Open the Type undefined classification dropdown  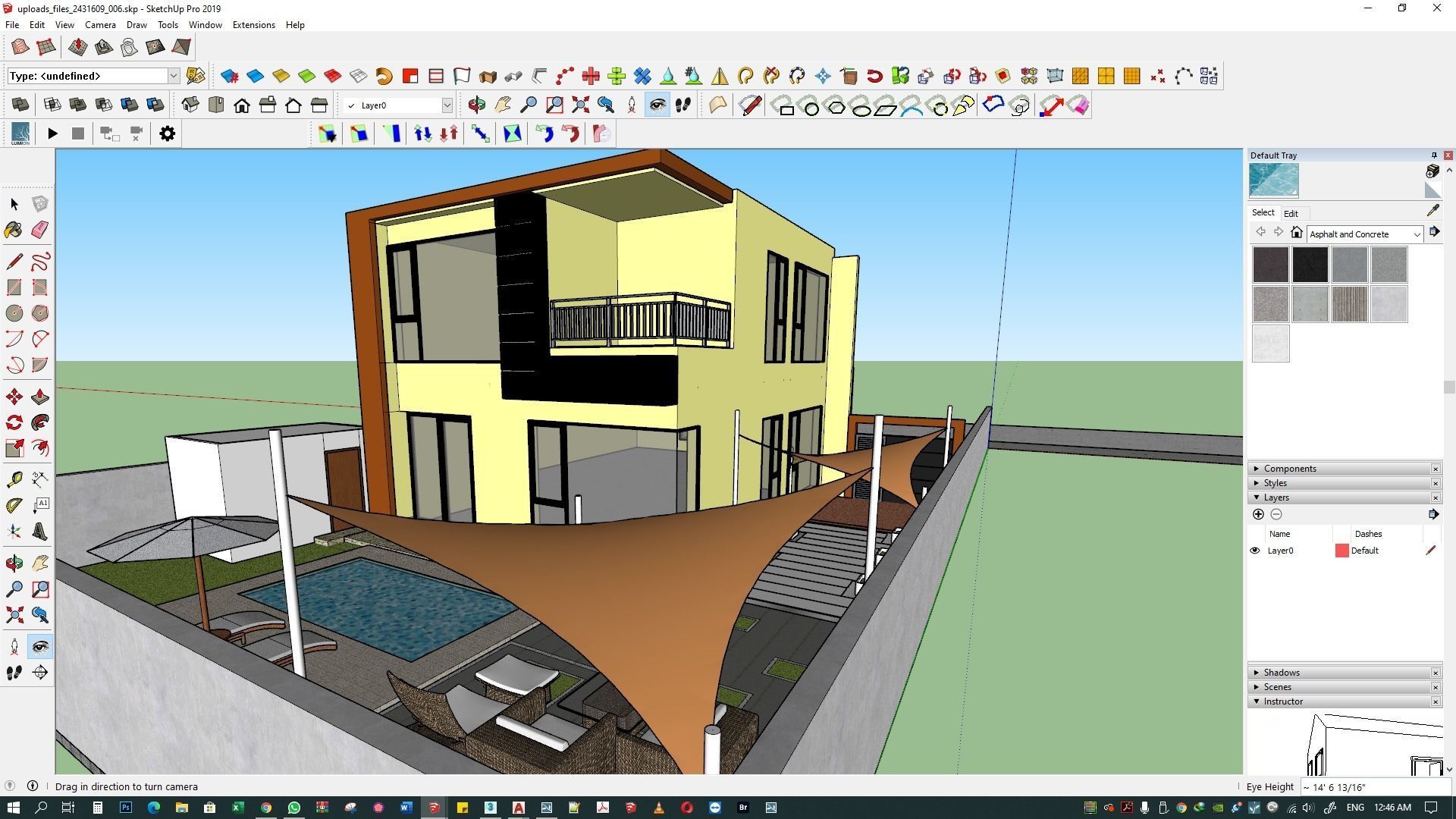pos(173,76)
